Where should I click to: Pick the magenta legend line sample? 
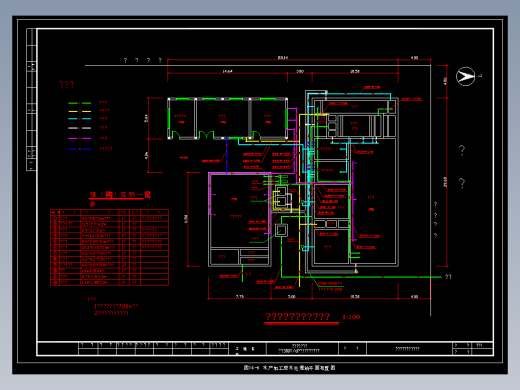[x=79, y=138]
